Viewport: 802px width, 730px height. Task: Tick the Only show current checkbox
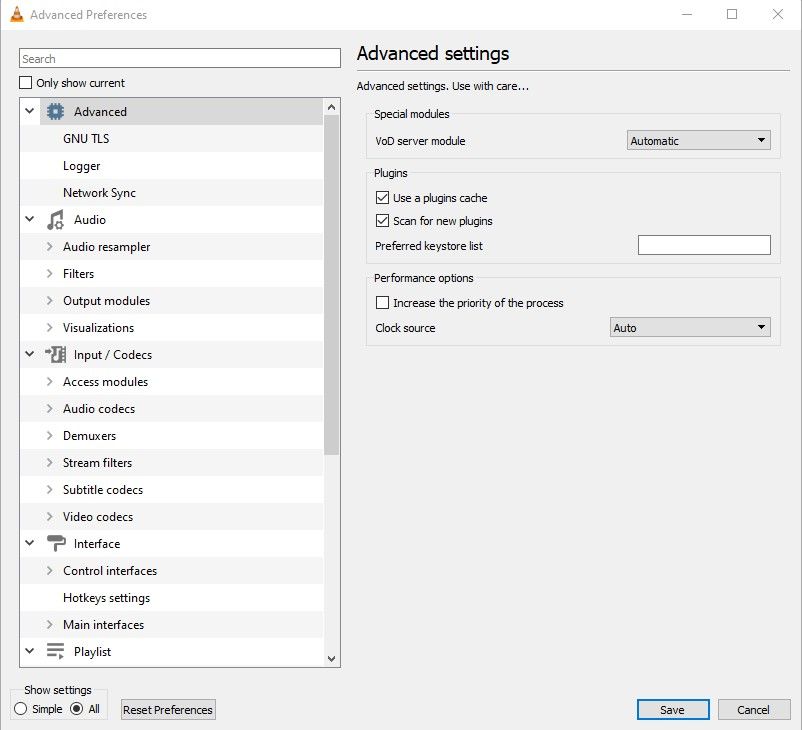pyautogui.click(x=26, y=83)
